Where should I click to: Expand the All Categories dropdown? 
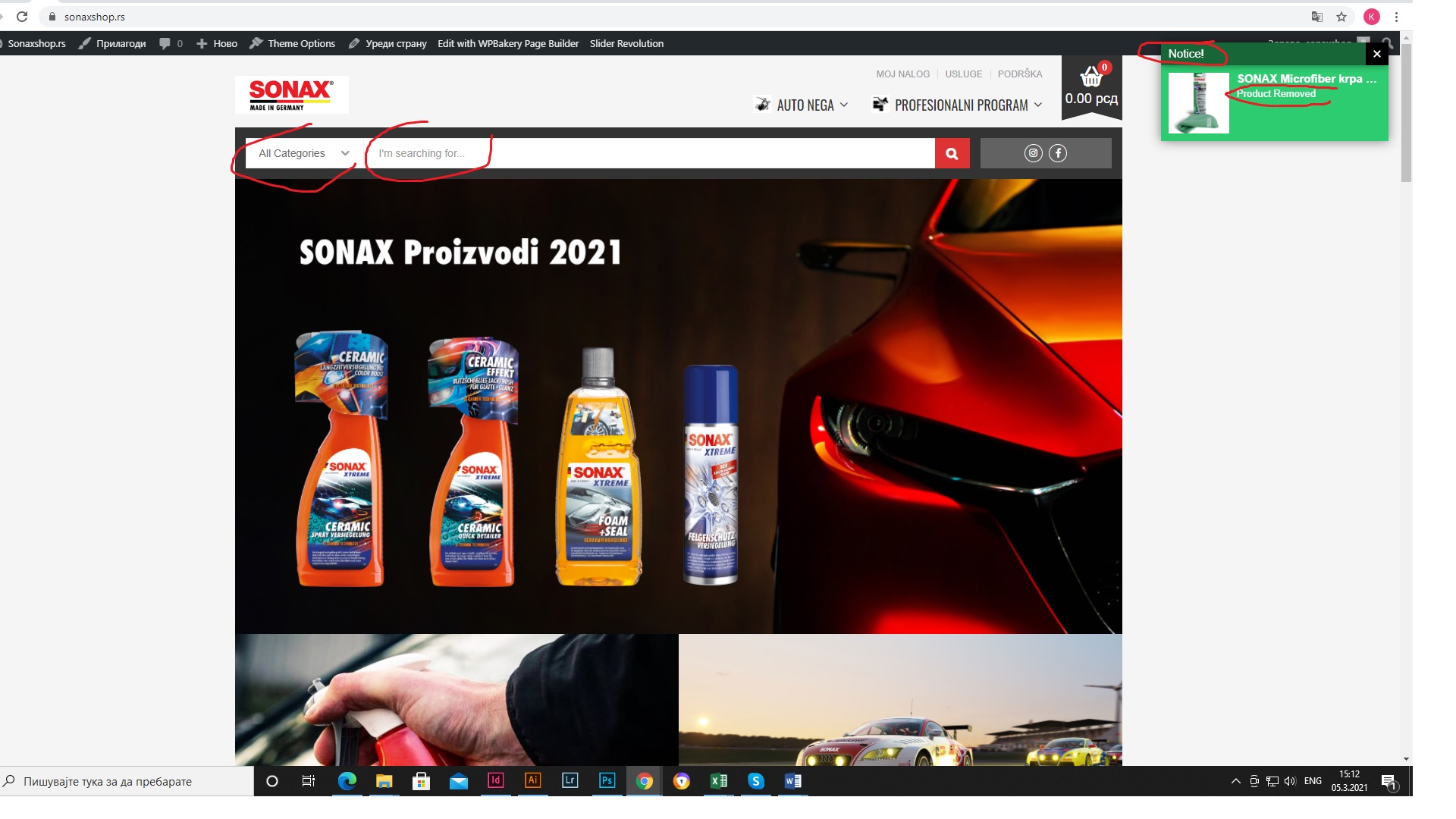point(303,153)
